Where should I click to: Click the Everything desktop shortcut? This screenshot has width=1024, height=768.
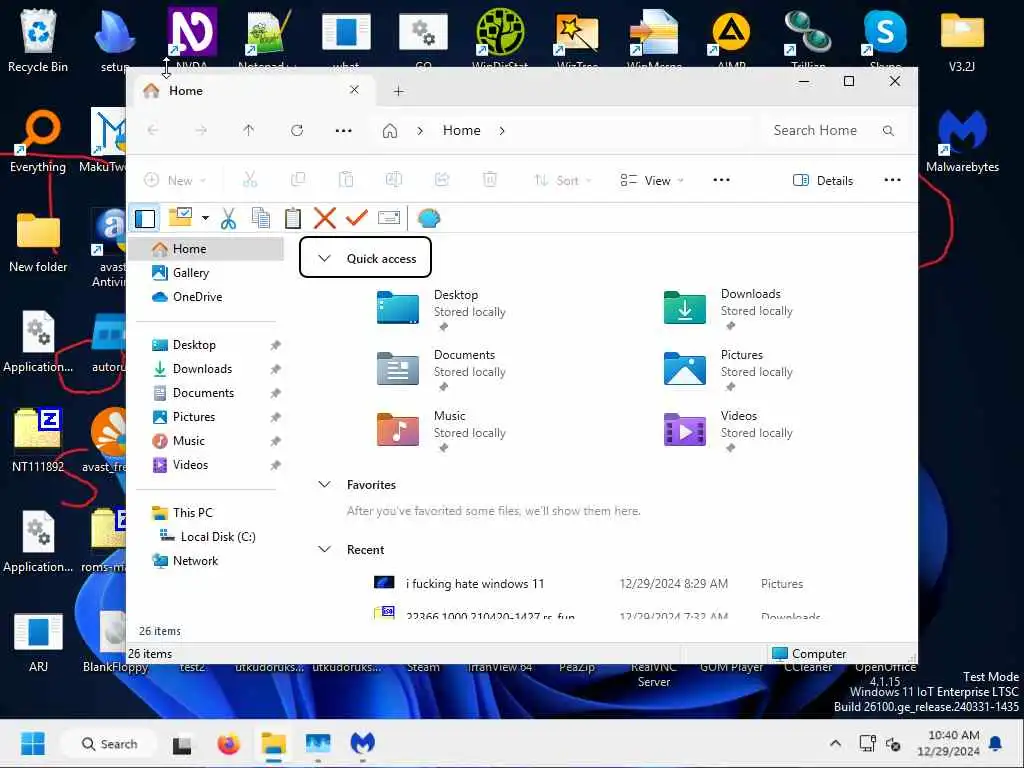click(x=38, y=142)
